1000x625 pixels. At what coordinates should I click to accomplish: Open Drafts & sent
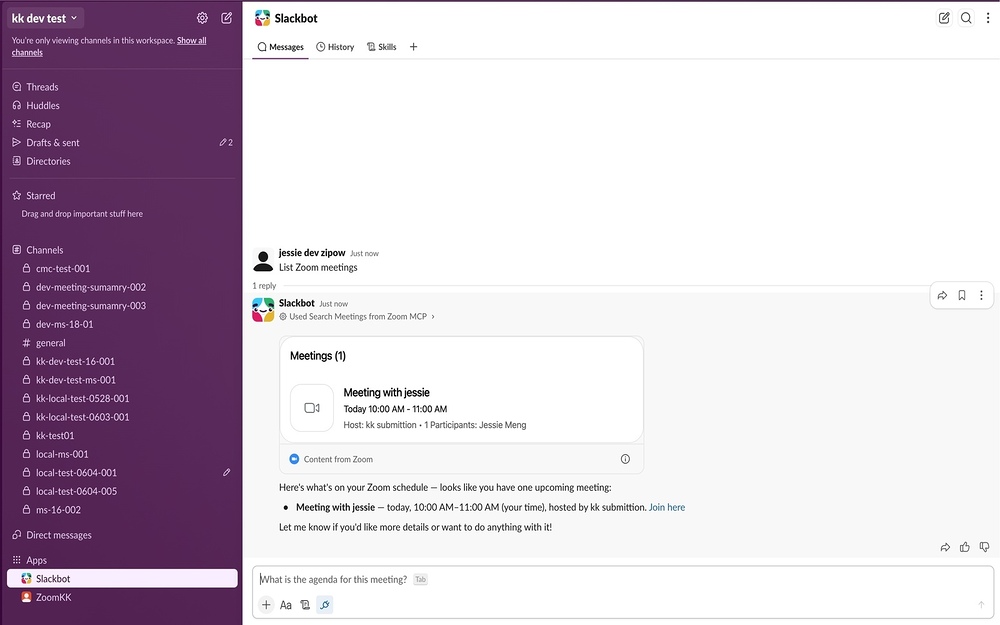(53, 142)
